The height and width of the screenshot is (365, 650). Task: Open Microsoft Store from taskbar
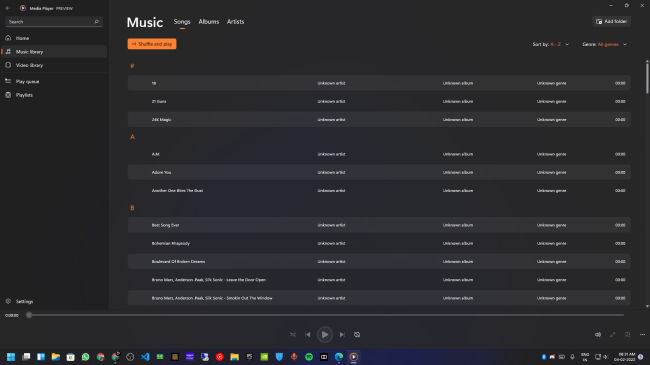(70, 357)
